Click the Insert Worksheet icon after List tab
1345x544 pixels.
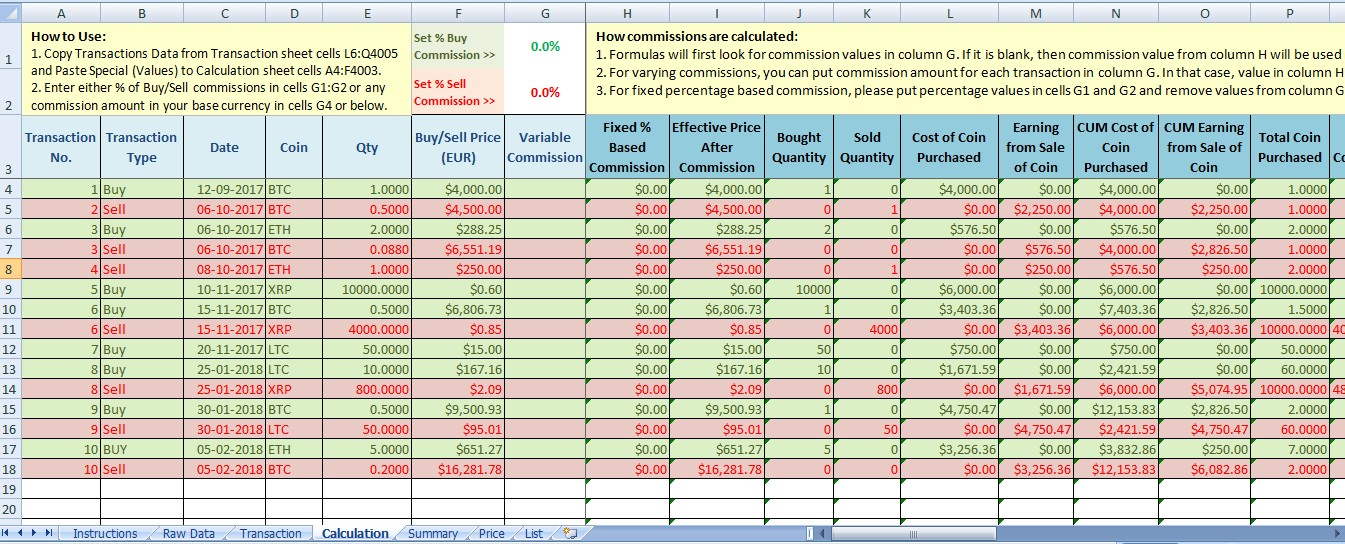[571, 534]
